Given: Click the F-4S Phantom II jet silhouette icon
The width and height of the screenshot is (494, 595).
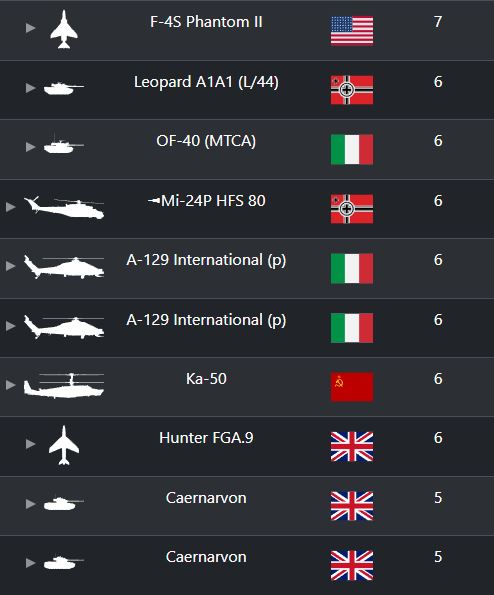Looking at the screenshot, I should click(64, 29).
